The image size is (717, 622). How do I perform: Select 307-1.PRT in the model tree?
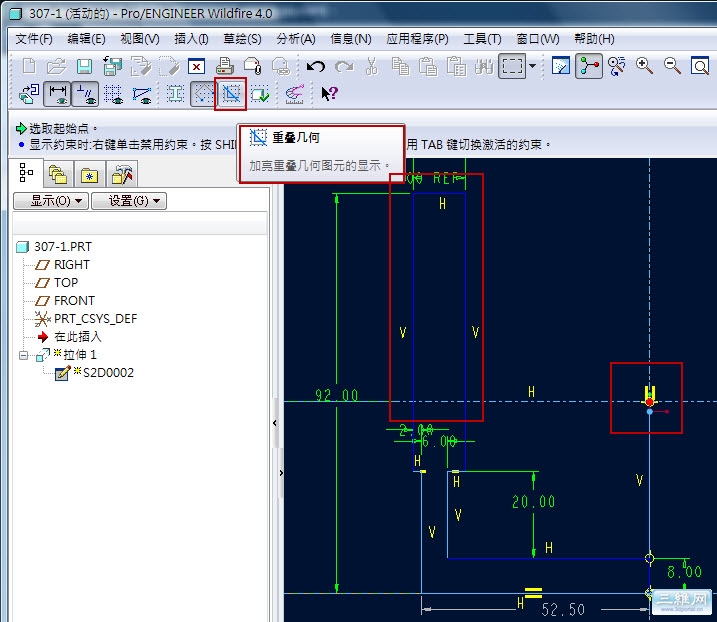[x=54, y=247]
